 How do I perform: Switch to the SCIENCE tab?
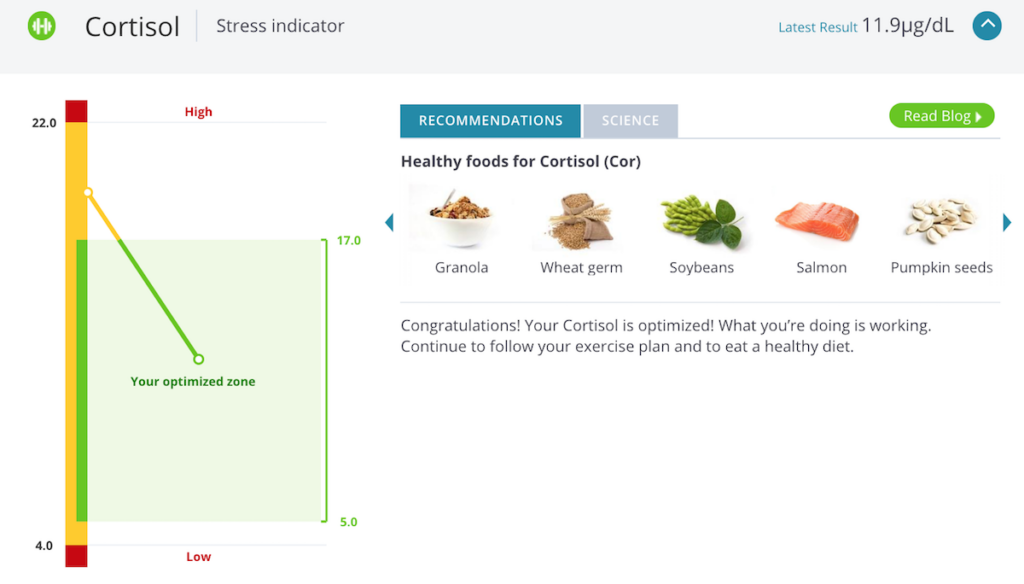point(630,120)
